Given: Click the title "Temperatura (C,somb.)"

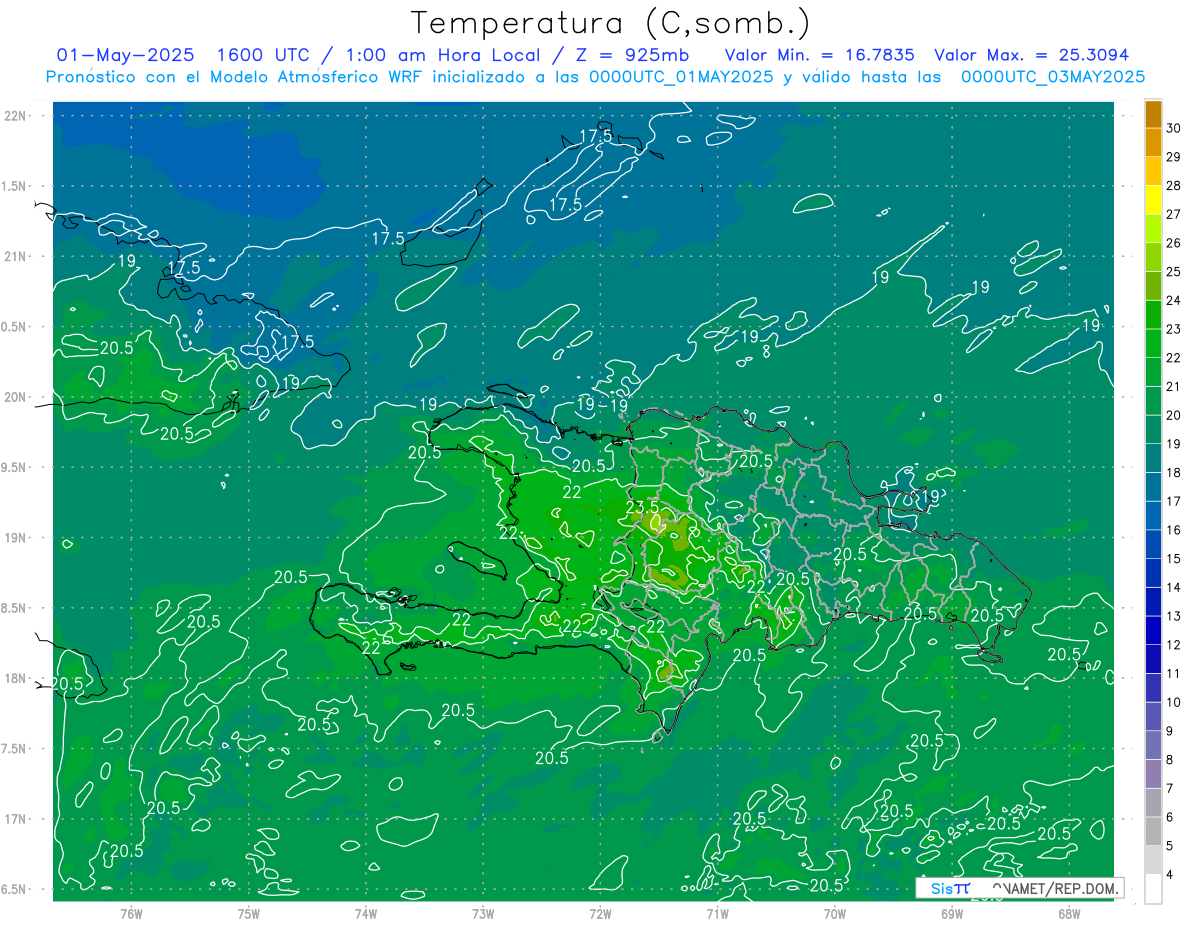Looking at the screenshot, I should pos(610,23).
